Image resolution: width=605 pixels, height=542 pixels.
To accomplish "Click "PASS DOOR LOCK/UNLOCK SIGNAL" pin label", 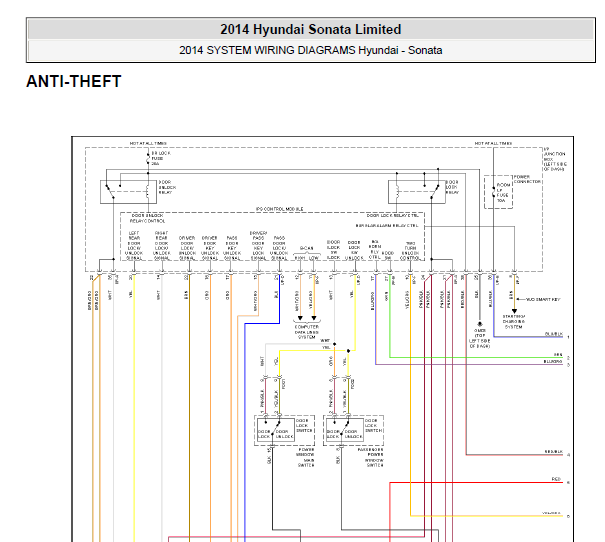I will [279, 248].
